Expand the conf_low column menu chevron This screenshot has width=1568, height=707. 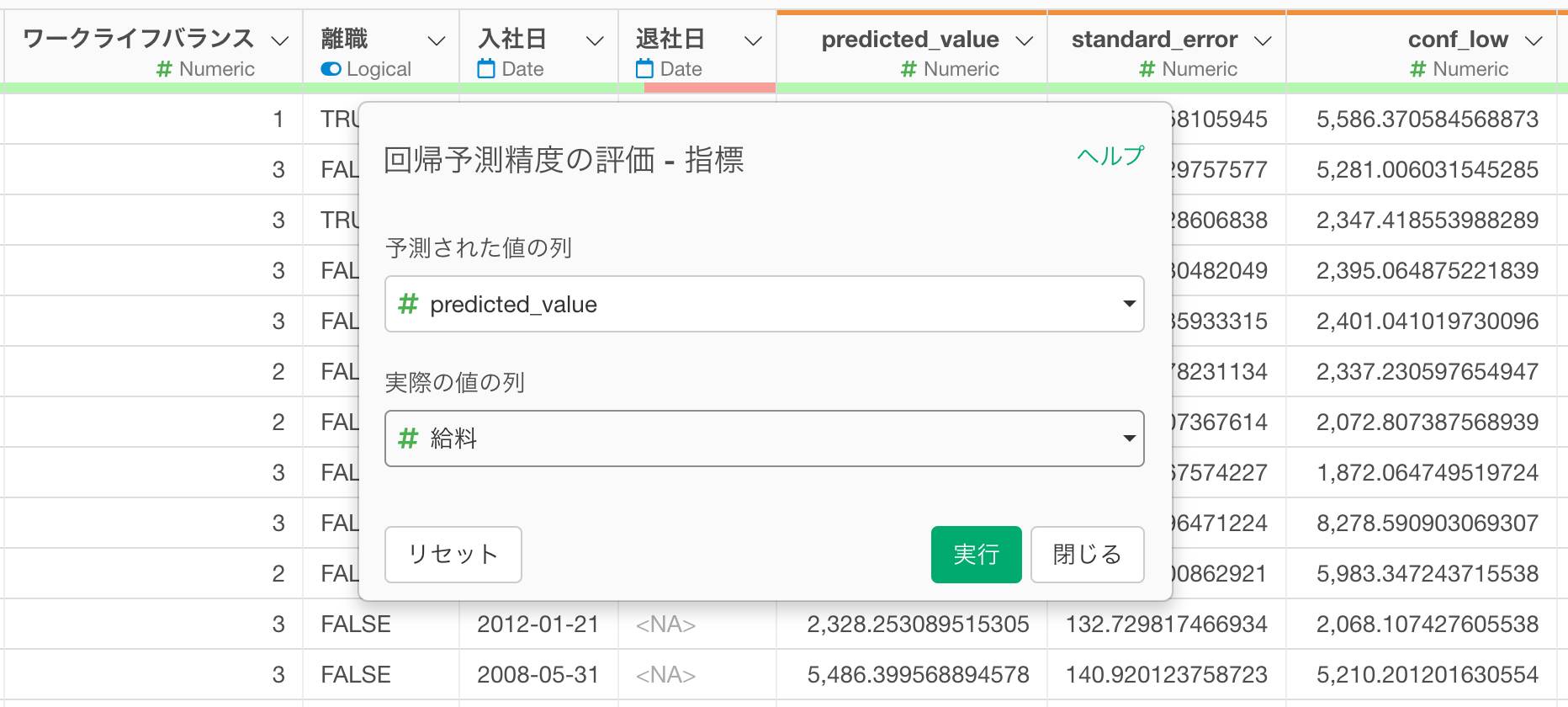(1534, 40)
